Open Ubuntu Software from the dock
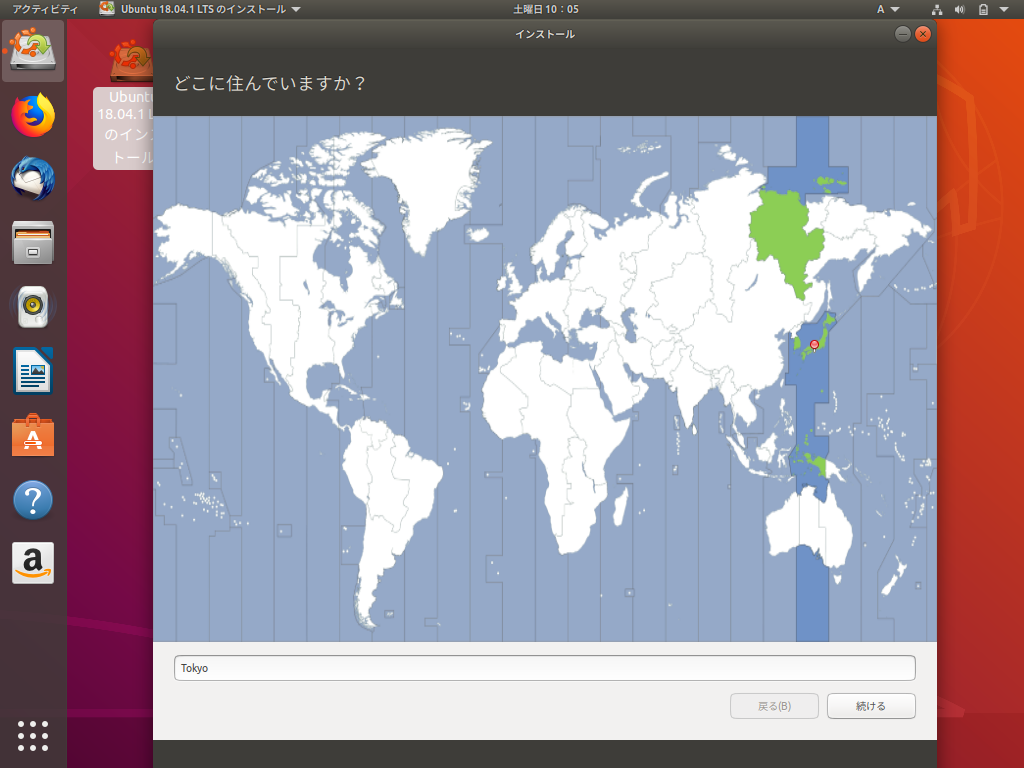1024x768 pixels. [33, 435]
